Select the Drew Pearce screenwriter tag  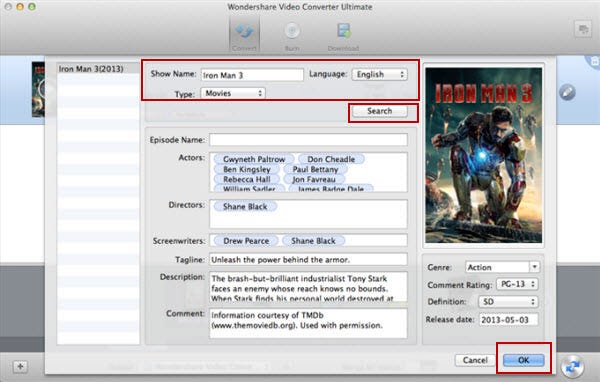[246, 241]
